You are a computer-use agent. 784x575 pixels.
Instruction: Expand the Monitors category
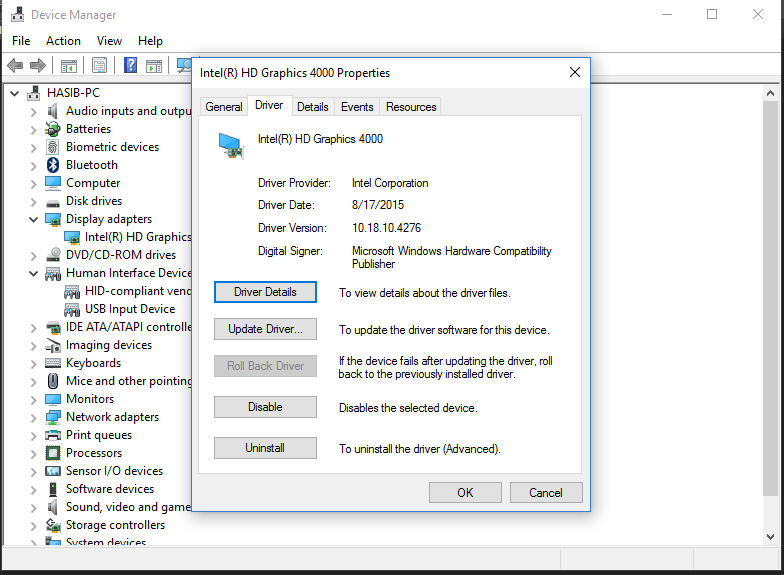(x=34, y=400)
